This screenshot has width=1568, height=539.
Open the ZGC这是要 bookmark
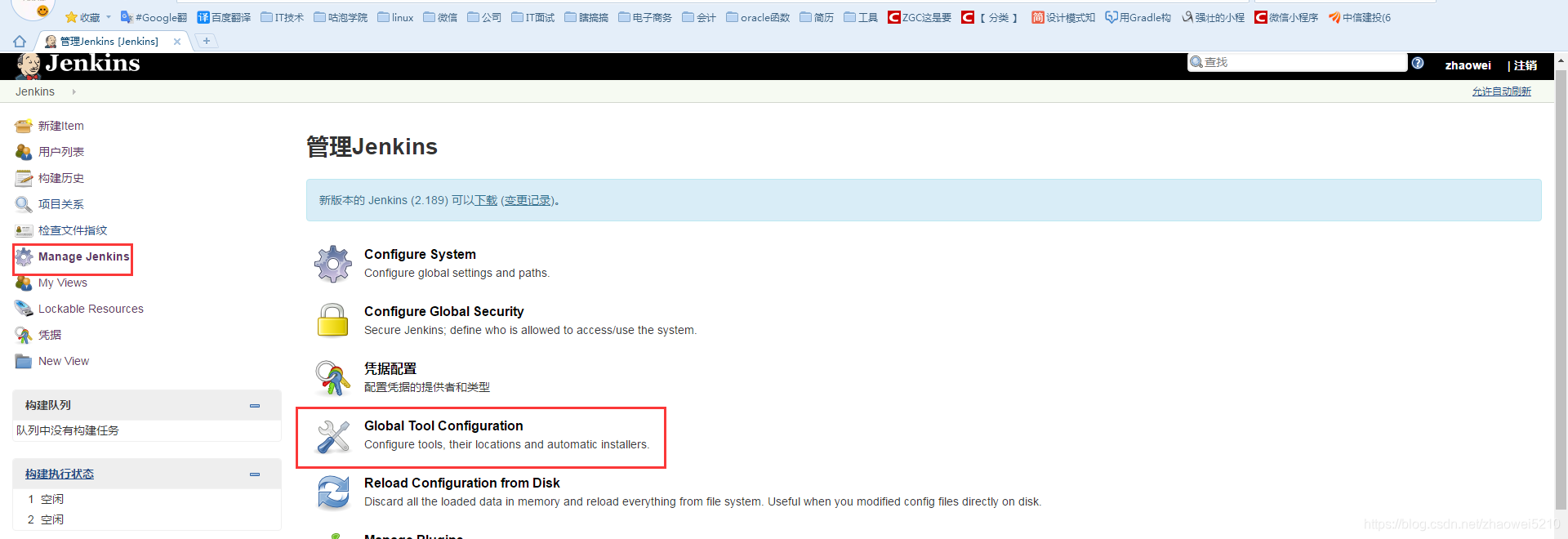pyautogui.click(x=920, y=17)
